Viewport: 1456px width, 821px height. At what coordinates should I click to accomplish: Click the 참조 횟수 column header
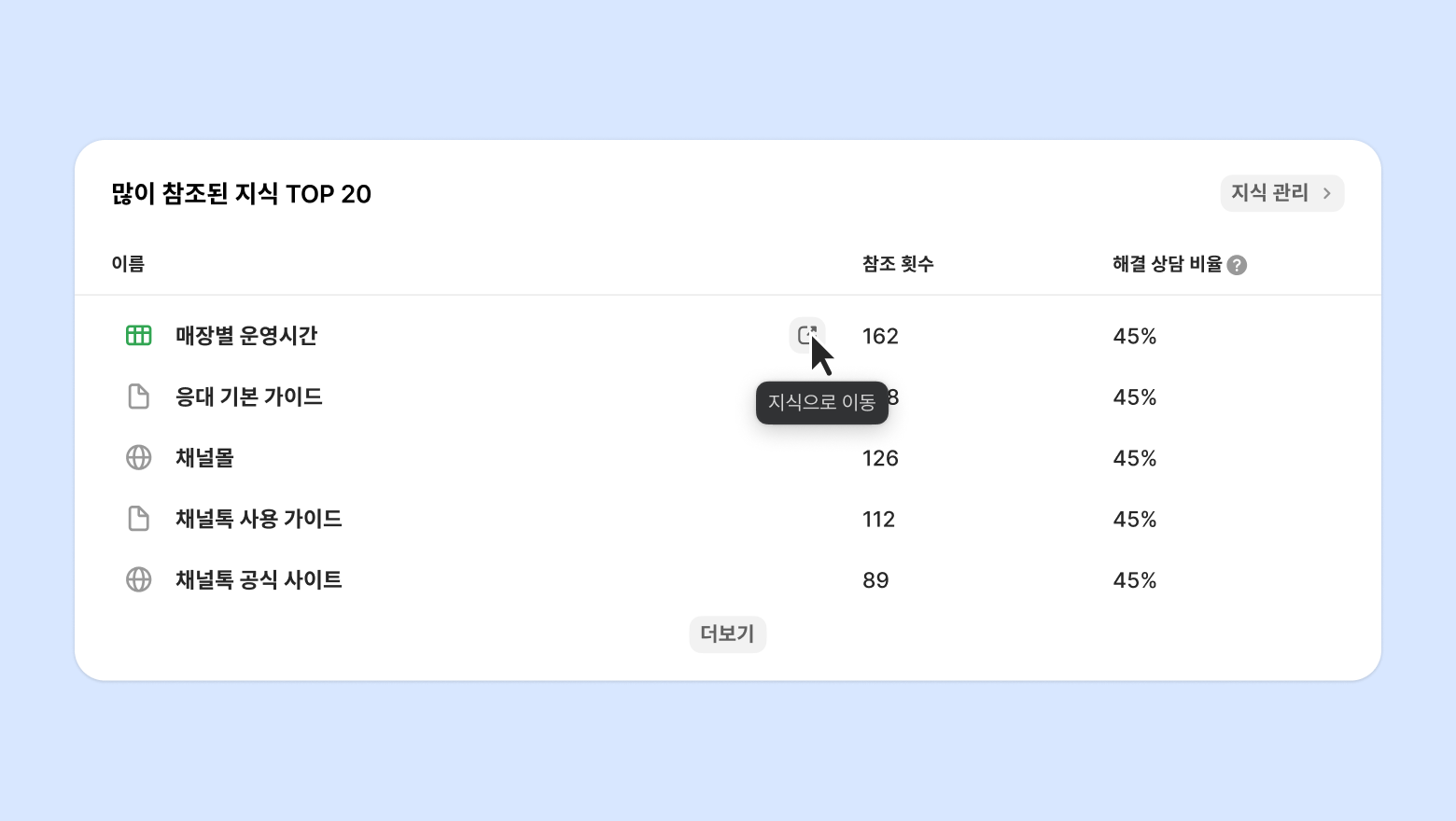point(898,264)
